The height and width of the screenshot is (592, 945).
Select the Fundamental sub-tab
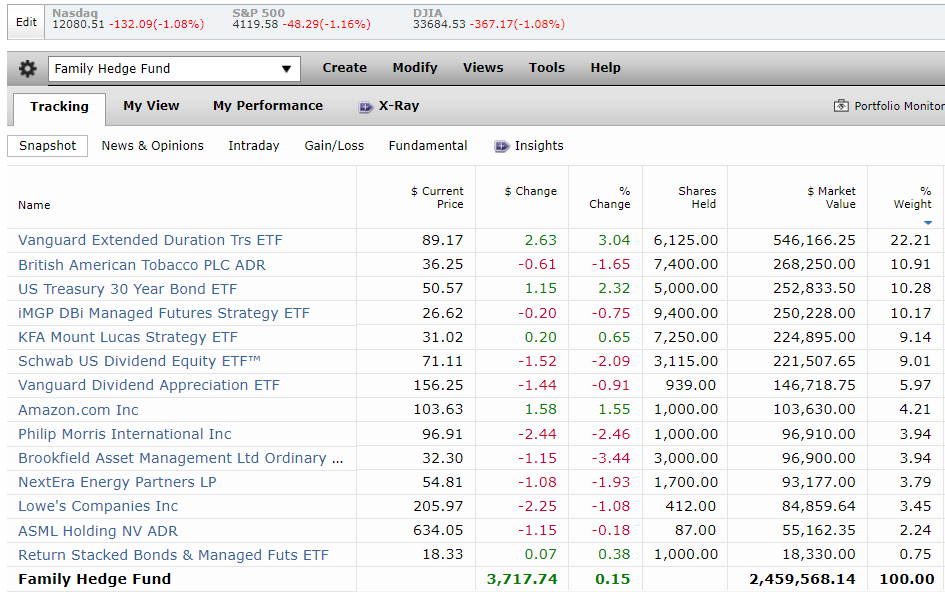click(x=428, y=146)
